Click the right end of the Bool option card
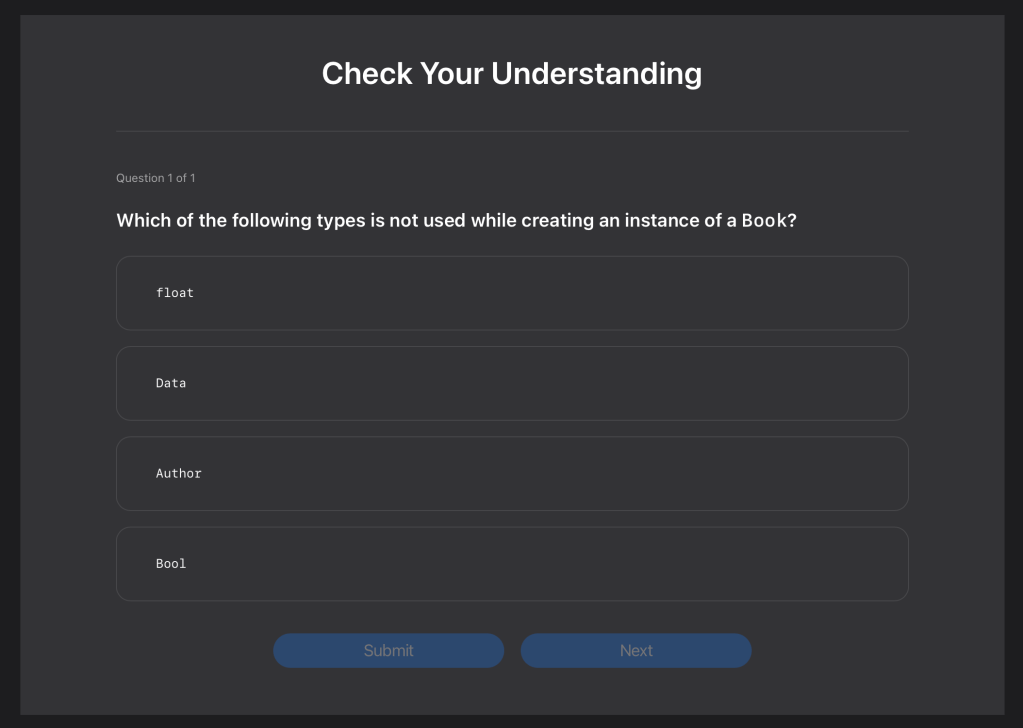The height and width of the screenshot is (728, 1023). [x=880, y=564]
